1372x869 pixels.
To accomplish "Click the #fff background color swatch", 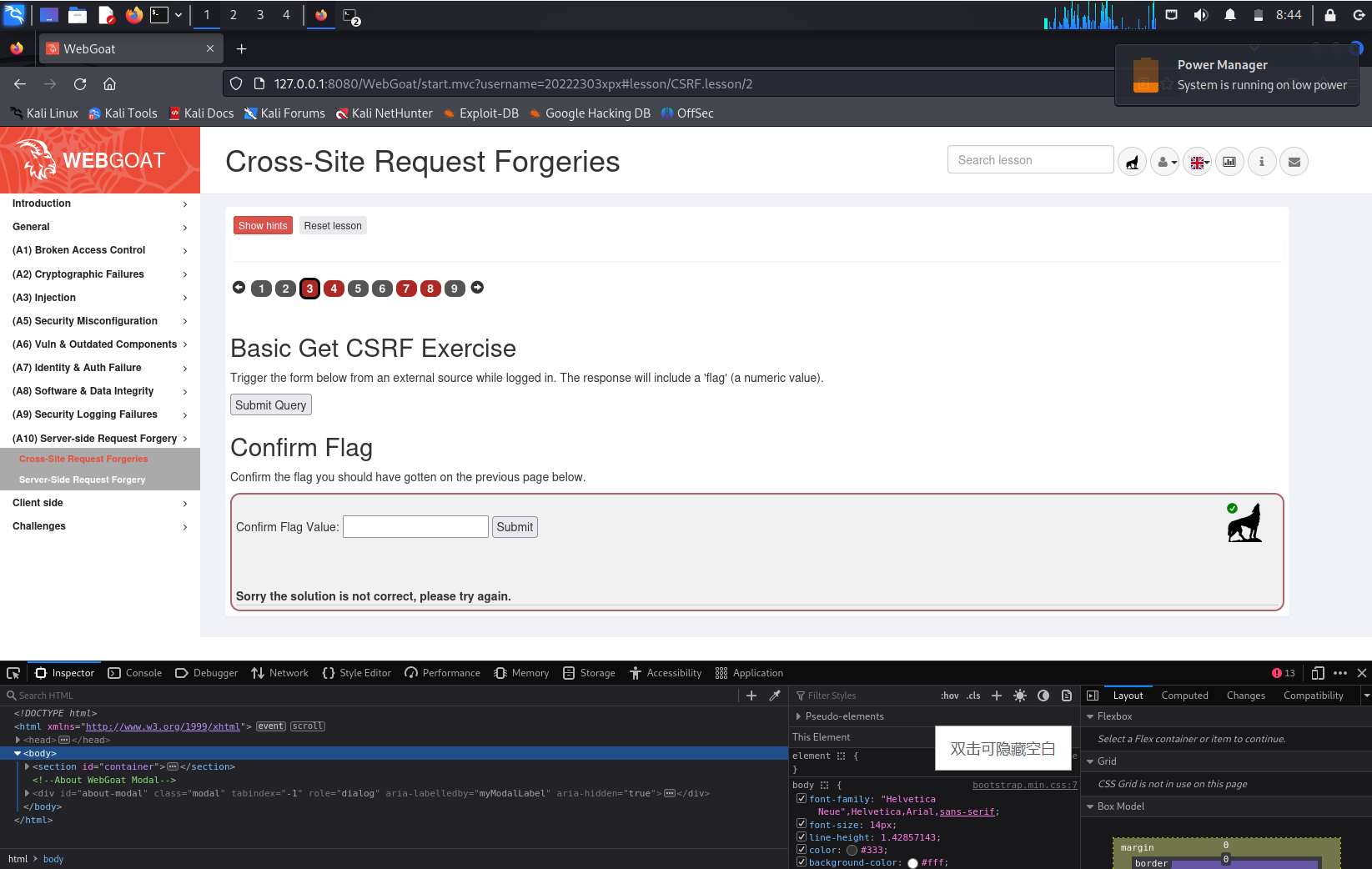I will [x=912, y=863].
